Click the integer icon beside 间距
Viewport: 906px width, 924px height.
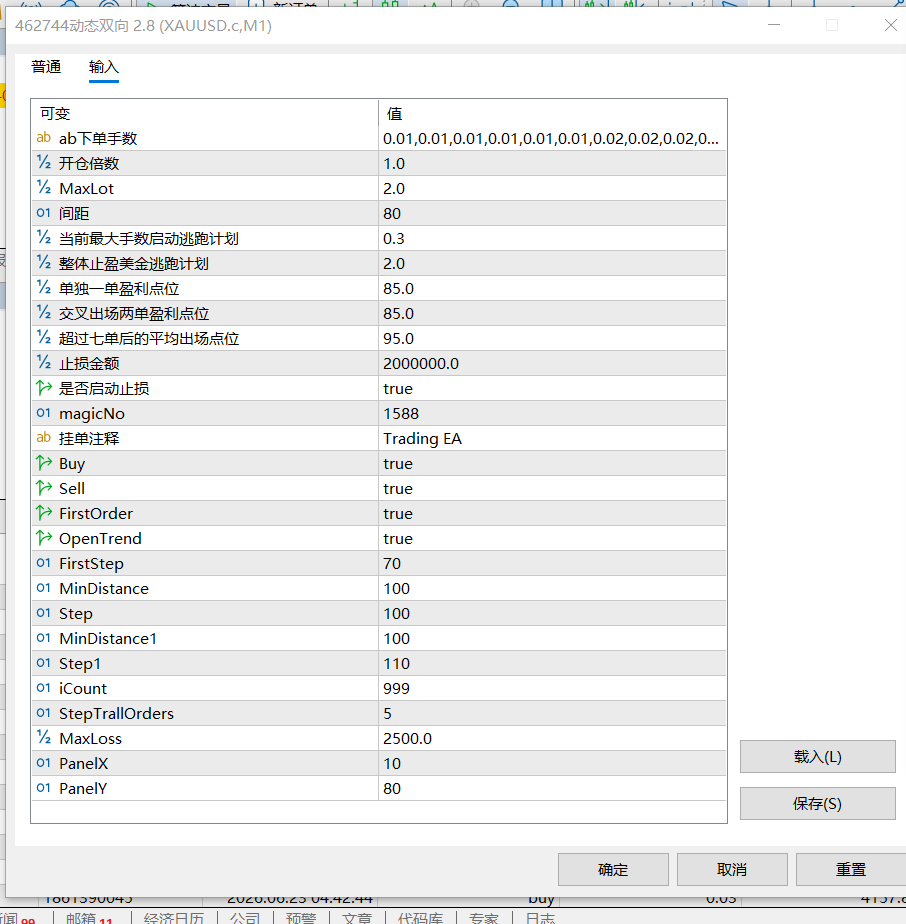pyautogui.click(x=44, y=213)
